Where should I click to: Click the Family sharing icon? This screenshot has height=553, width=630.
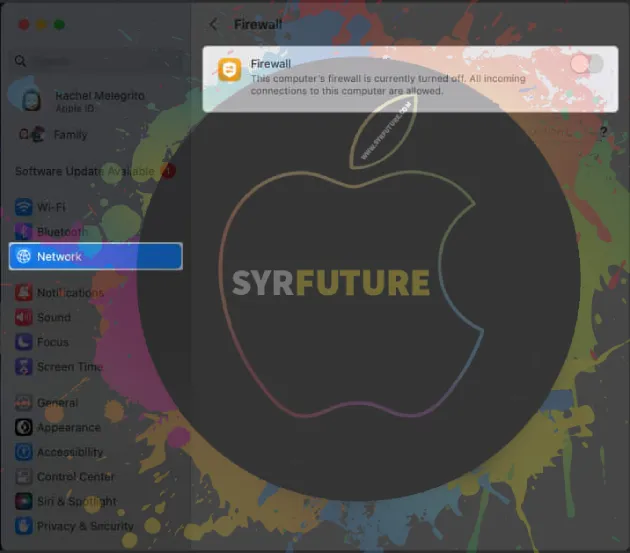point(31,135)
